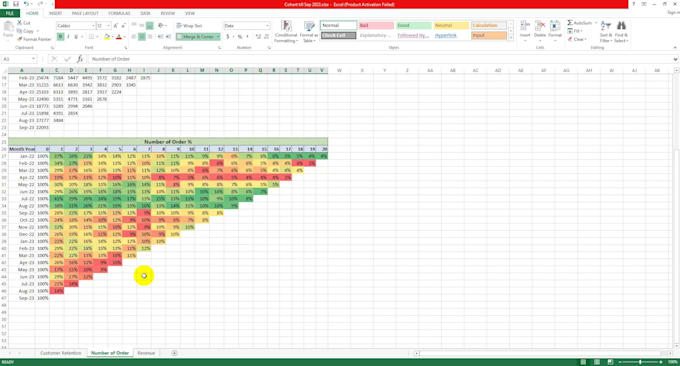Open the Borders dropdown arrow

click(x=99, y=37)
